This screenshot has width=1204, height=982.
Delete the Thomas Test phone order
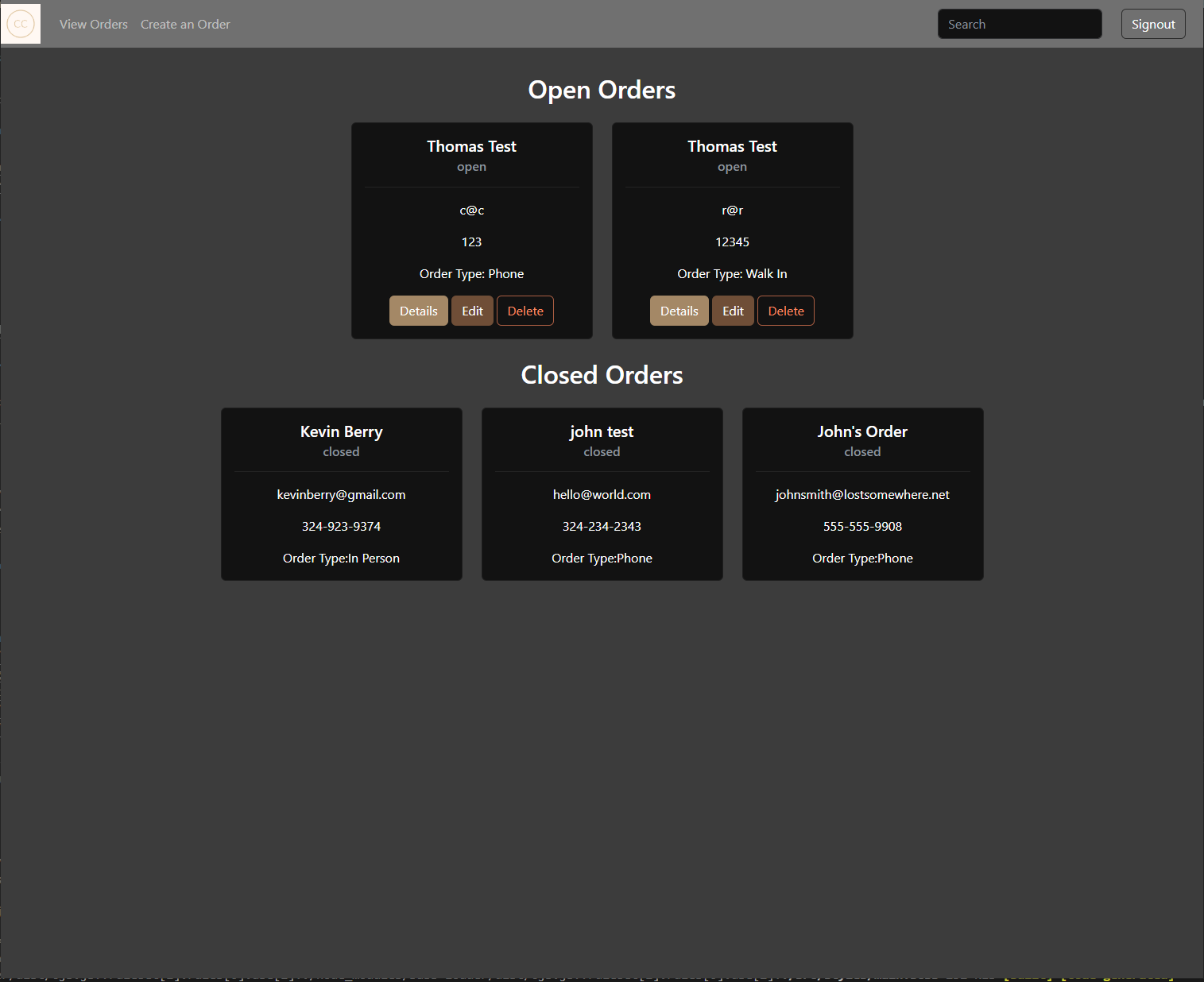point(525,311)
